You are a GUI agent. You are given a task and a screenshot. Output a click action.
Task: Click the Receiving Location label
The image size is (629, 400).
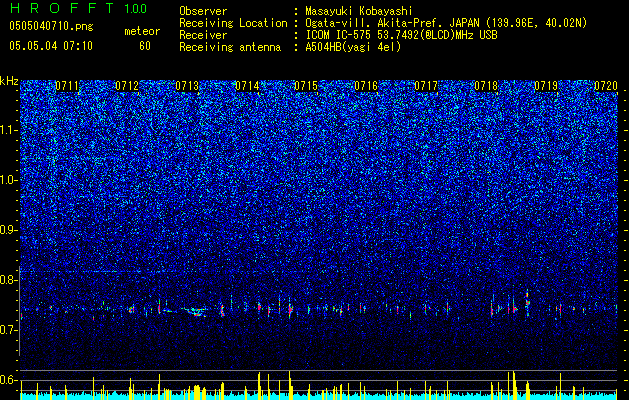point(233,23)
